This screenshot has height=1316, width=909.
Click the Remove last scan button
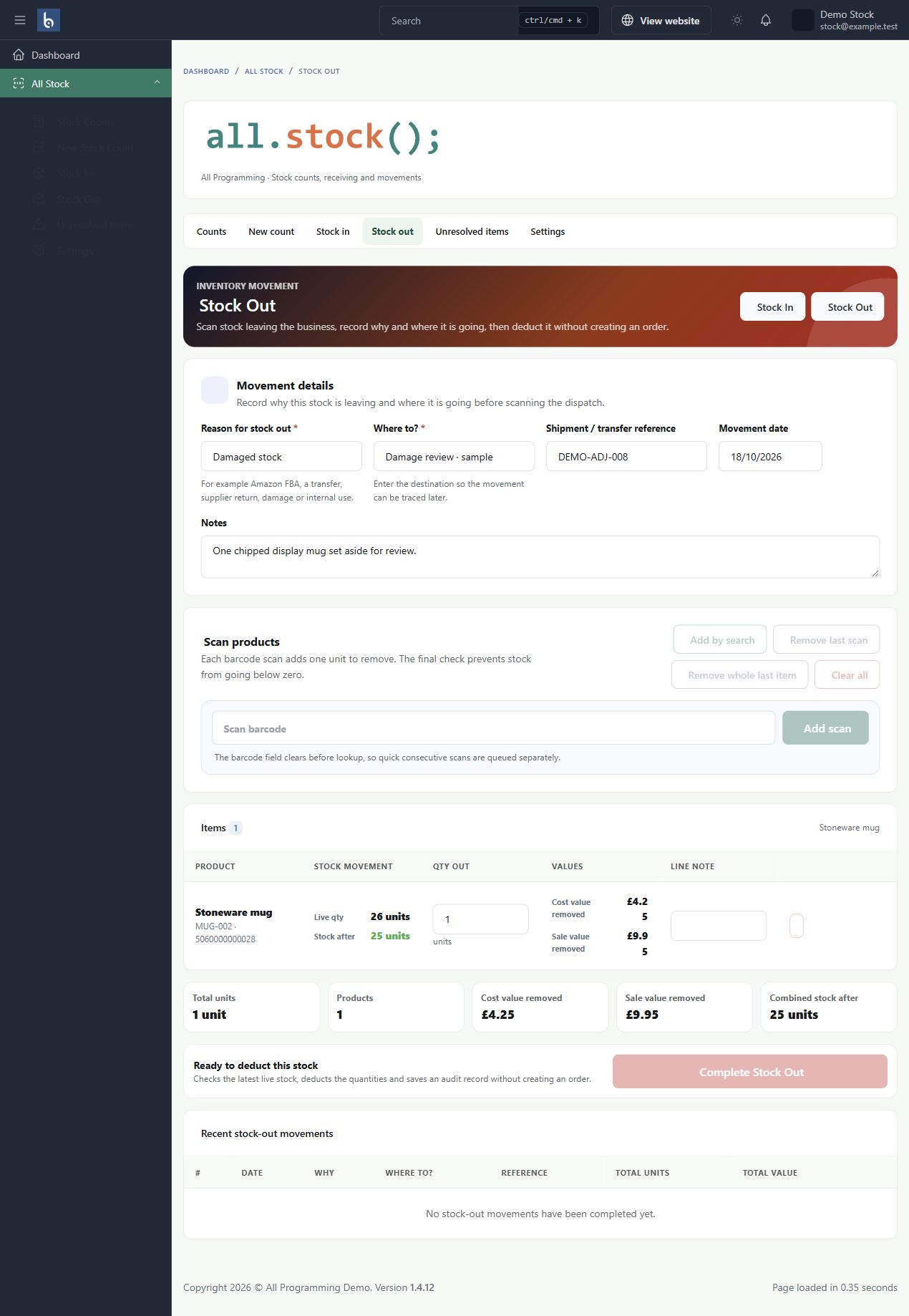[x=827, y=640]
